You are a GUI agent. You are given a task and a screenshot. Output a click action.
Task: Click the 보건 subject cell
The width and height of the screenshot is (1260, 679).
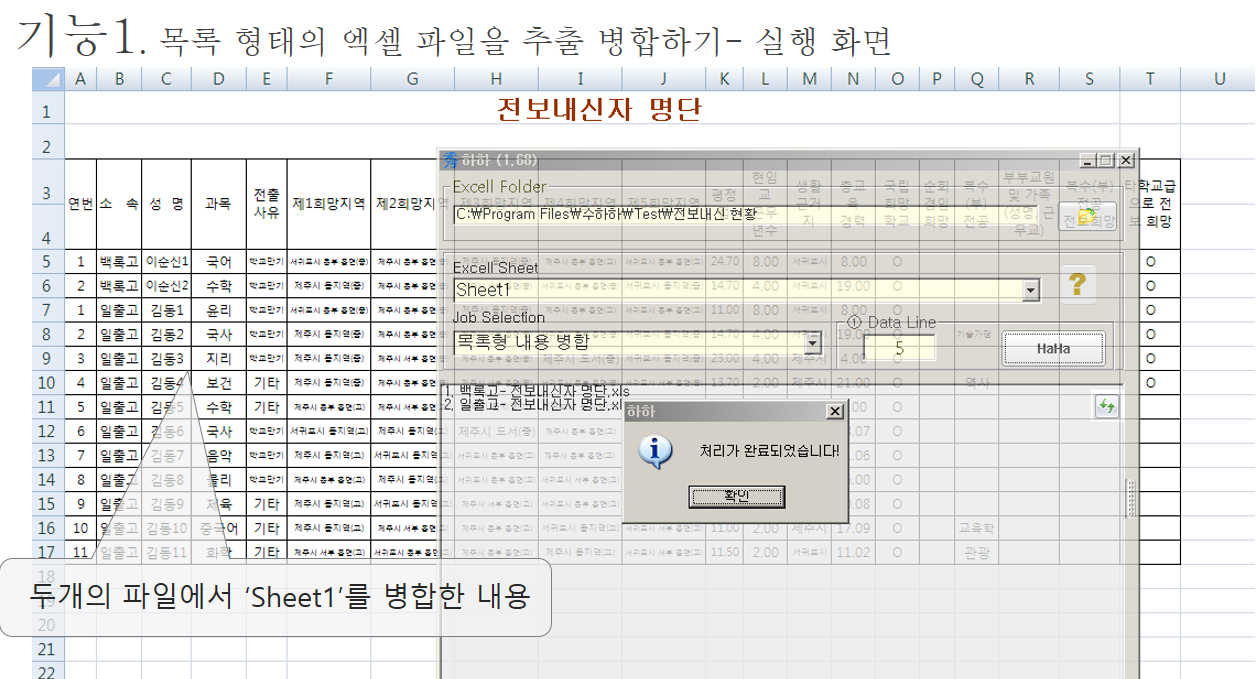tap(218, 382)
